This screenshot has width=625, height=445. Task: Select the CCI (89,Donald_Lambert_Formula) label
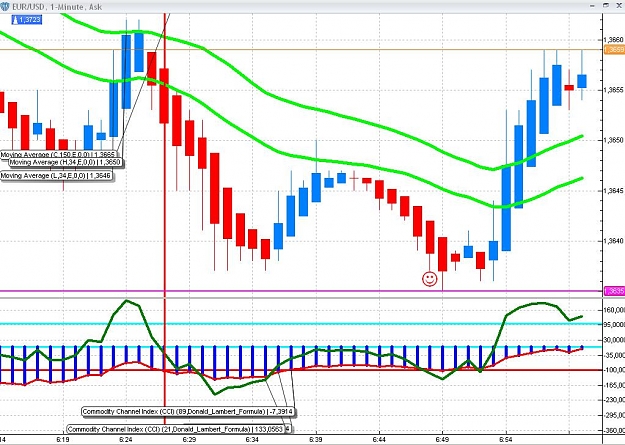click(189, 412)
